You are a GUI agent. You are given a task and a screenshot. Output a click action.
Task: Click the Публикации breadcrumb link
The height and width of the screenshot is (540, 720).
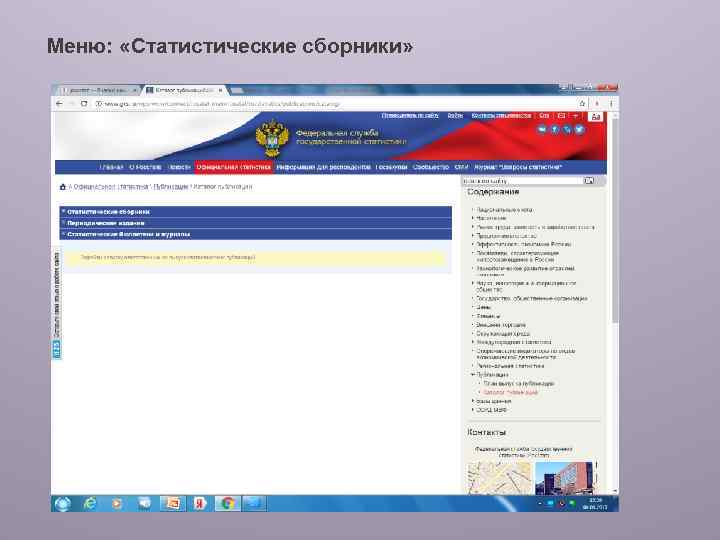click(171, 187)
